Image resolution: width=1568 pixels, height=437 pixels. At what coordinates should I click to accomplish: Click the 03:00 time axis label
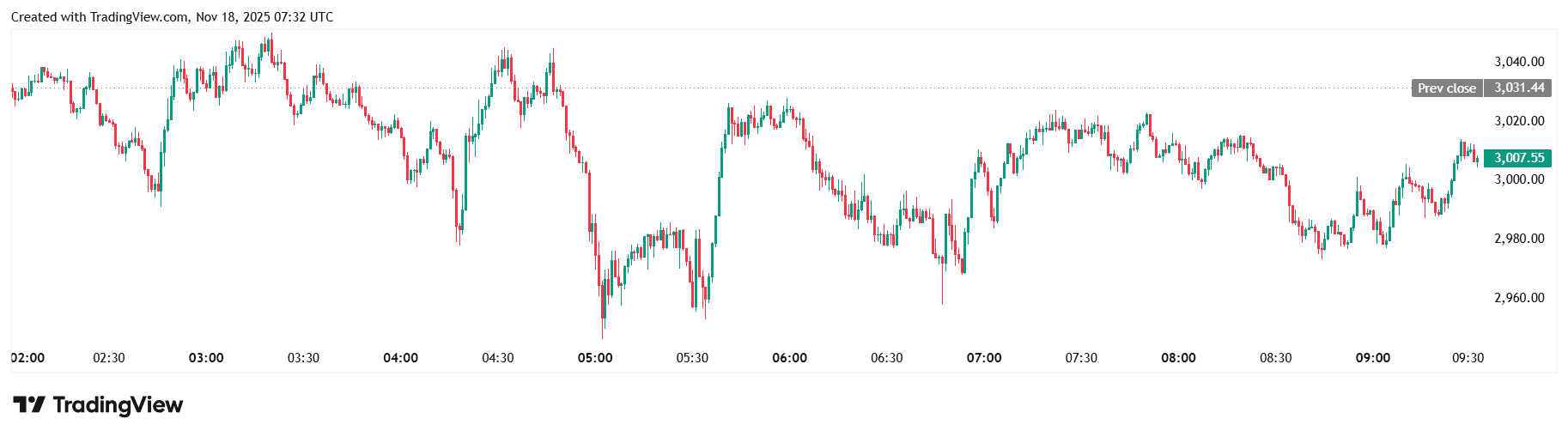[206, 358]
